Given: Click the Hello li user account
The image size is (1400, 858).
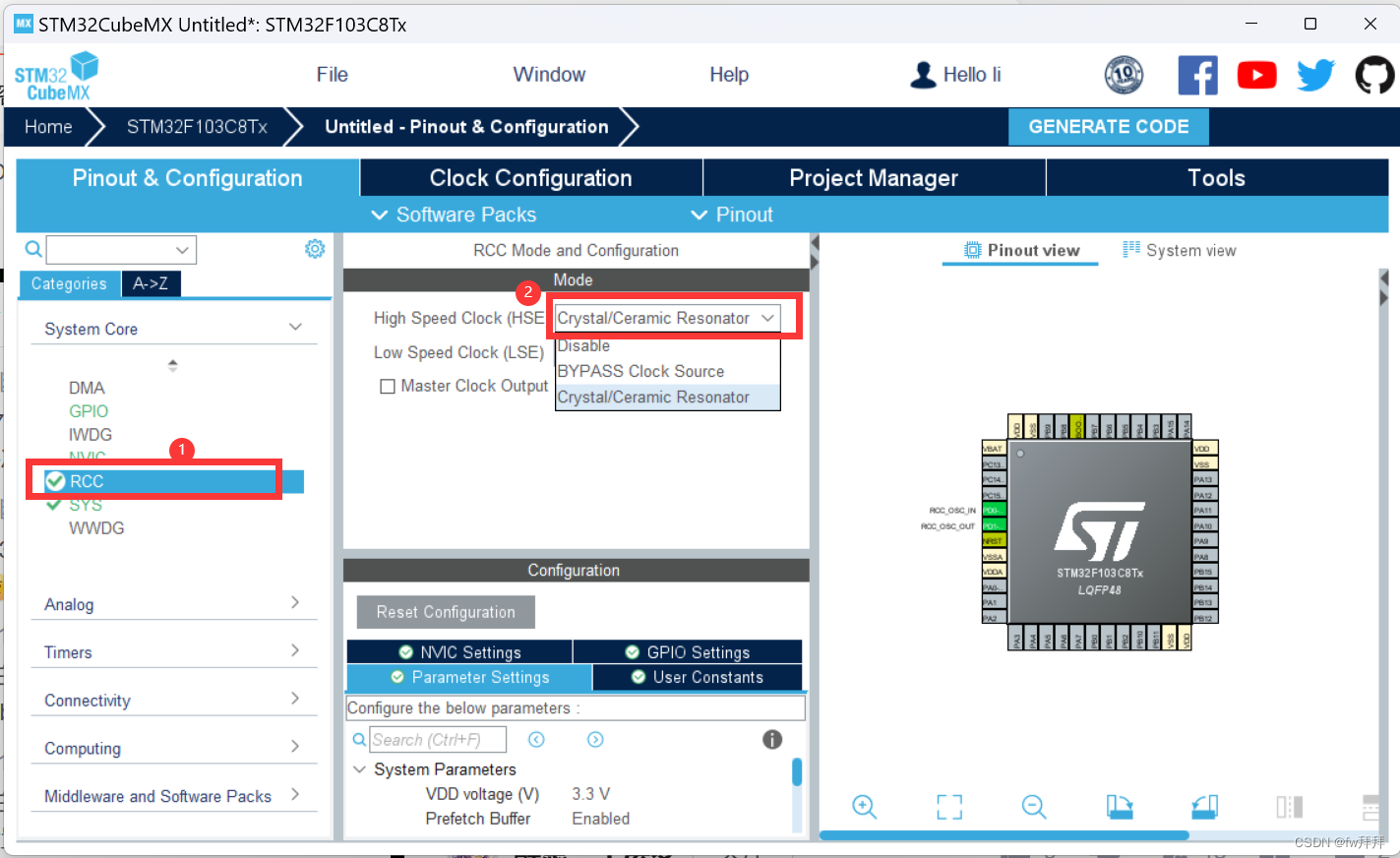Looking at the screenshot, I should coord(955,75).
